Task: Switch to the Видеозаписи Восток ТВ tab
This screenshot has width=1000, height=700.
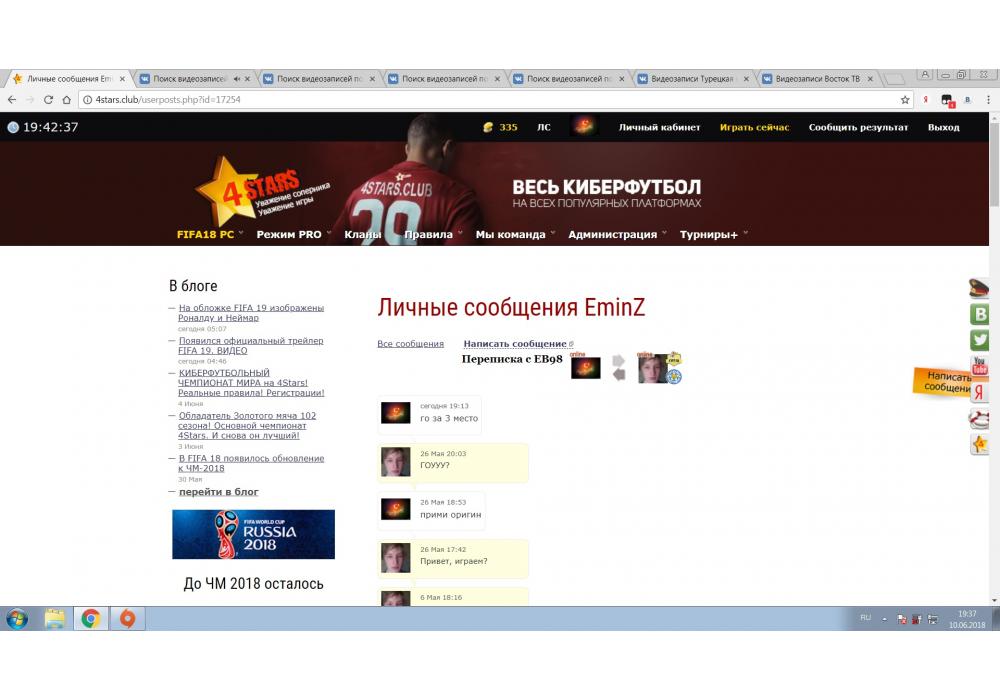Action: [x=817, y=78]
